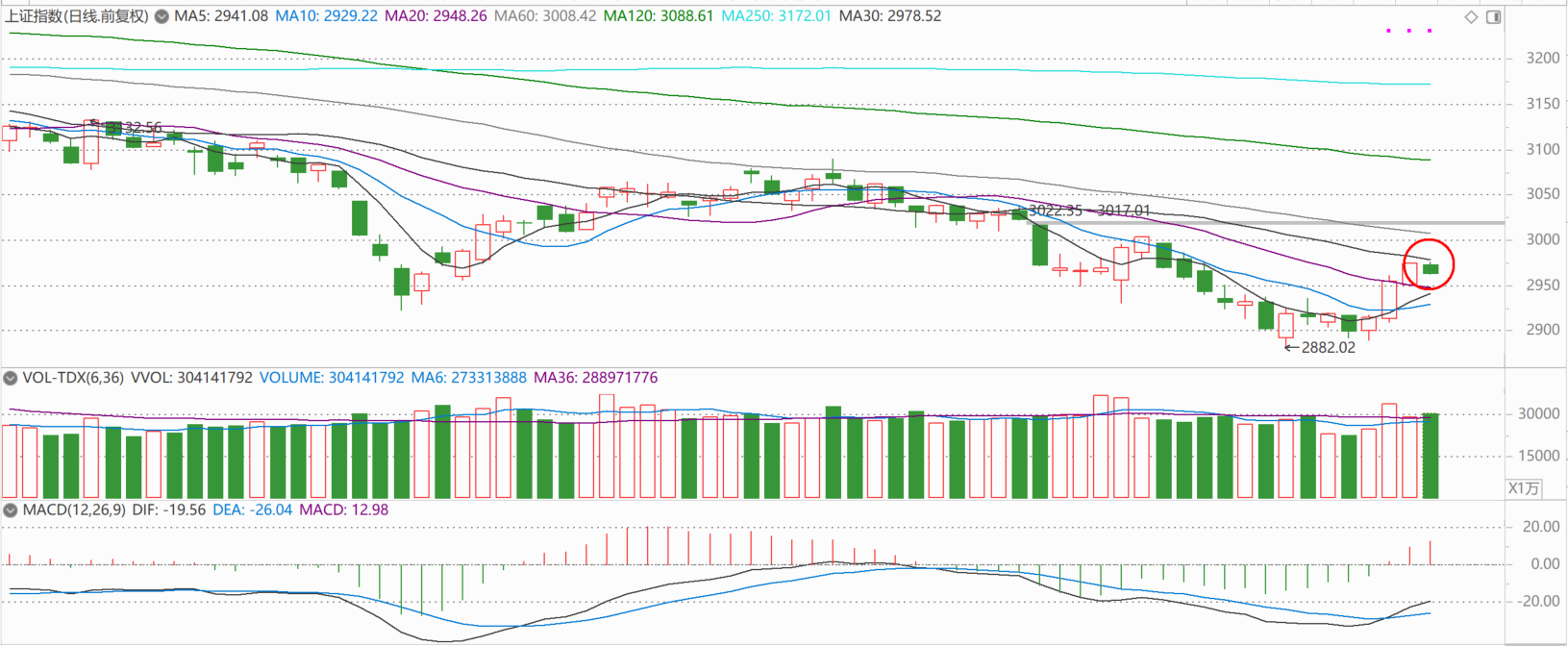1568x646 pixels.
Task: Click the 15000 volume axis label
Action: point(1538,456)
